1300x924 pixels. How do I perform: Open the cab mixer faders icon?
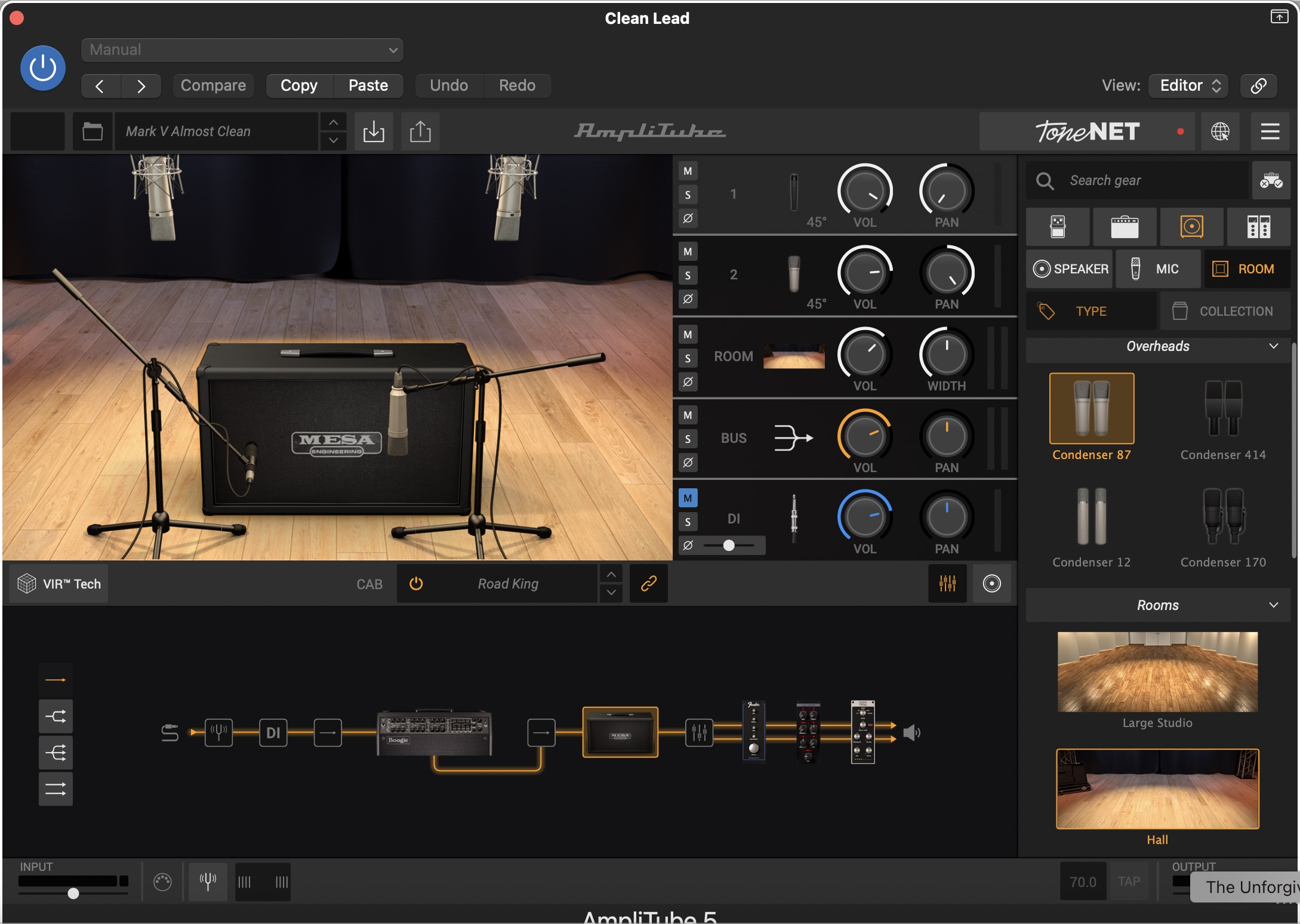947,584
